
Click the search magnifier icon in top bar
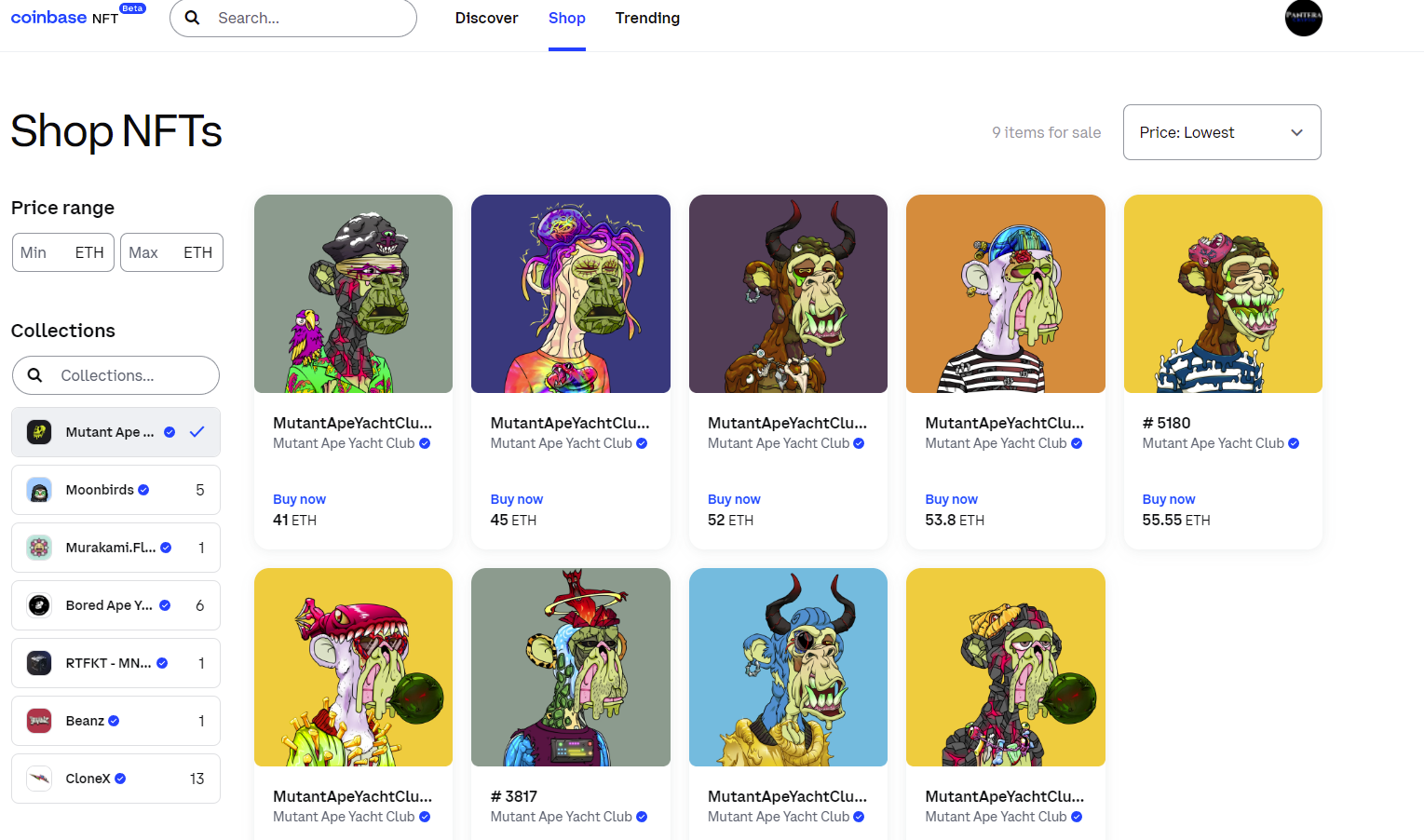(193, 18)
